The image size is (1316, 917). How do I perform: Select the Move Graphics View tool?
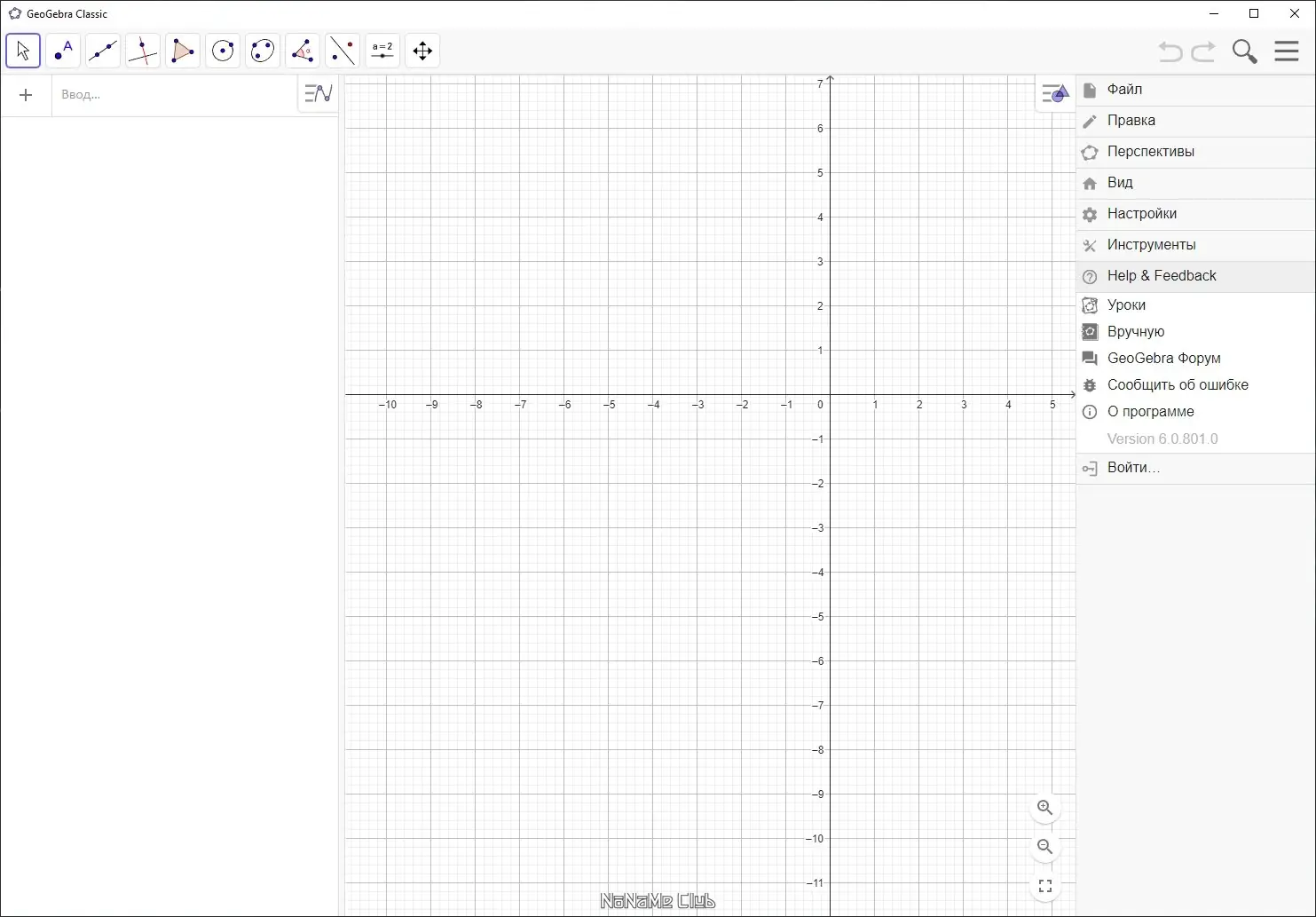(x=422, y=51)
